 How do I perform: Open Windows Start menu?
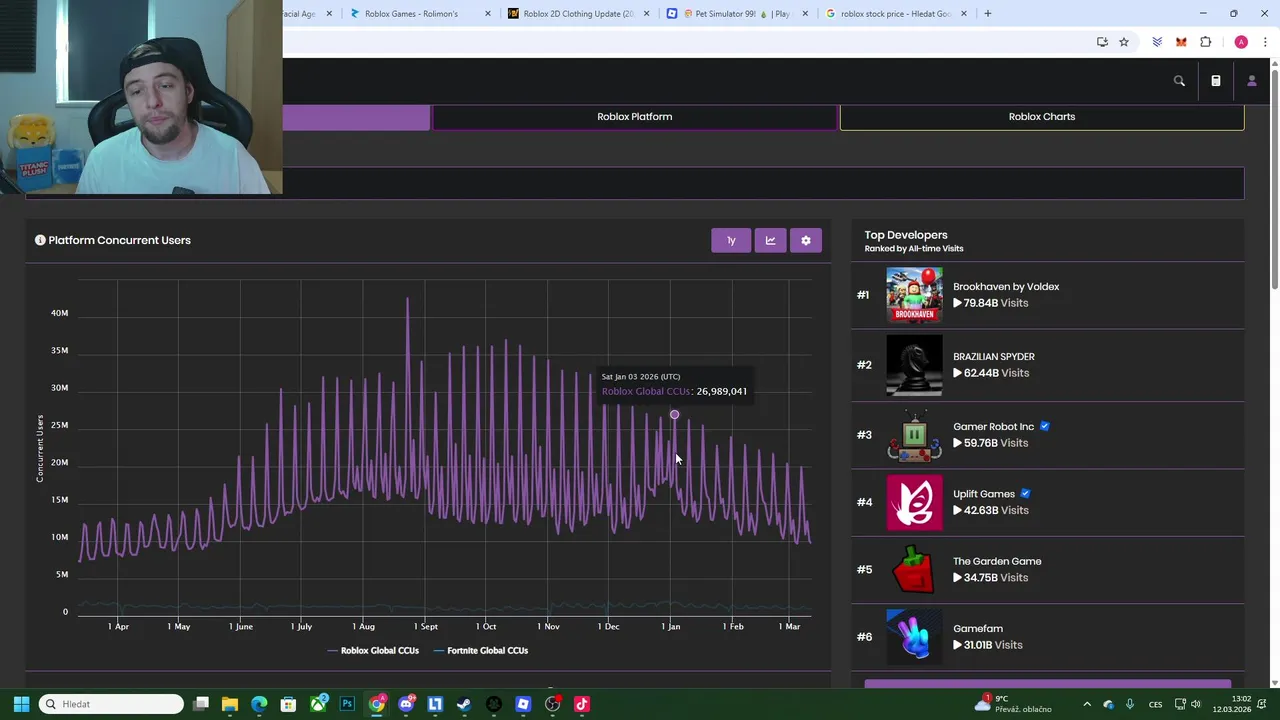[x=21, y=704]
